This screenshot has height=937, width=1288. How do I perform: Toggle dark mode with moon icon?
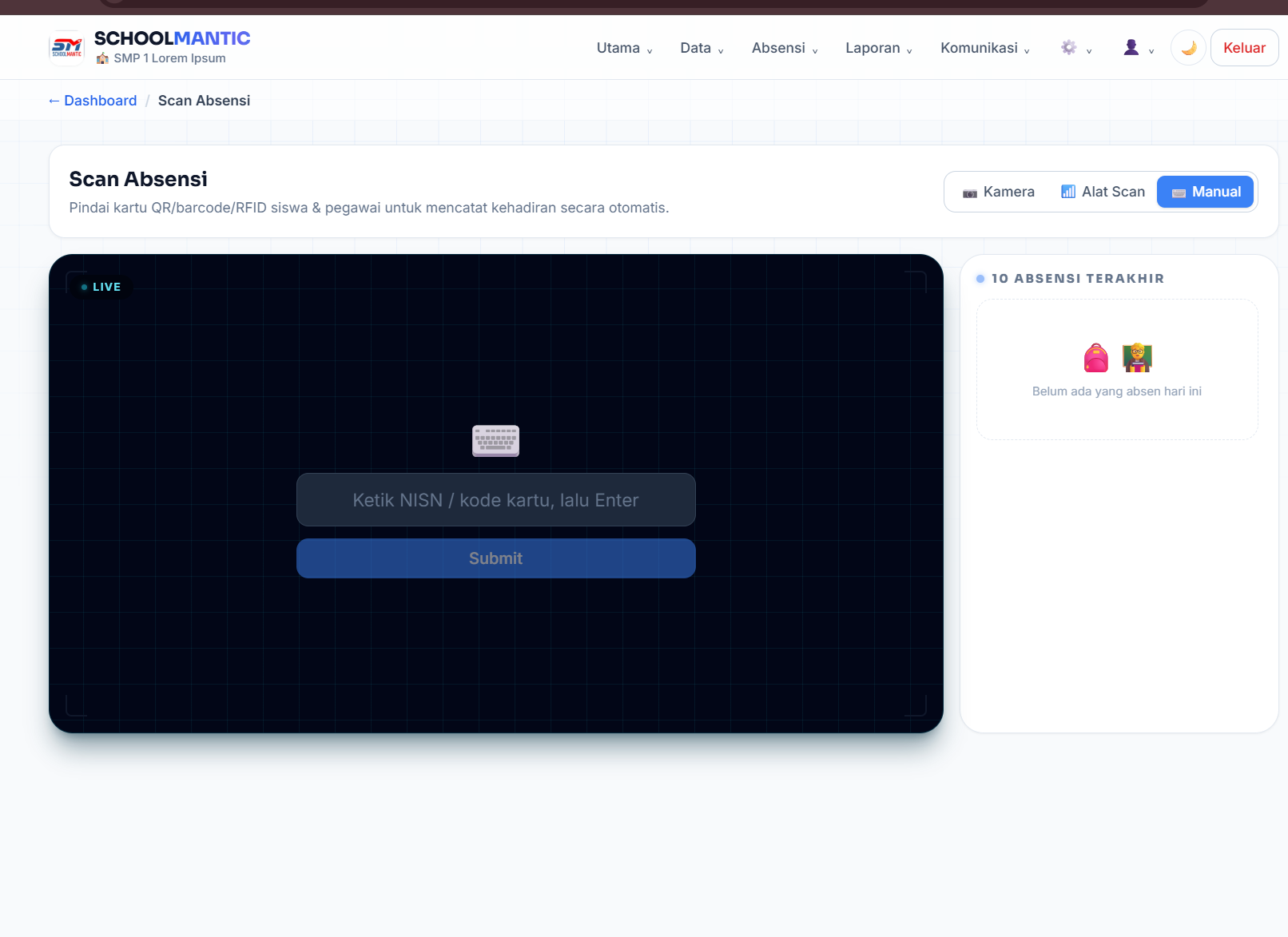pyautogui.click(x=1188, y=48)
